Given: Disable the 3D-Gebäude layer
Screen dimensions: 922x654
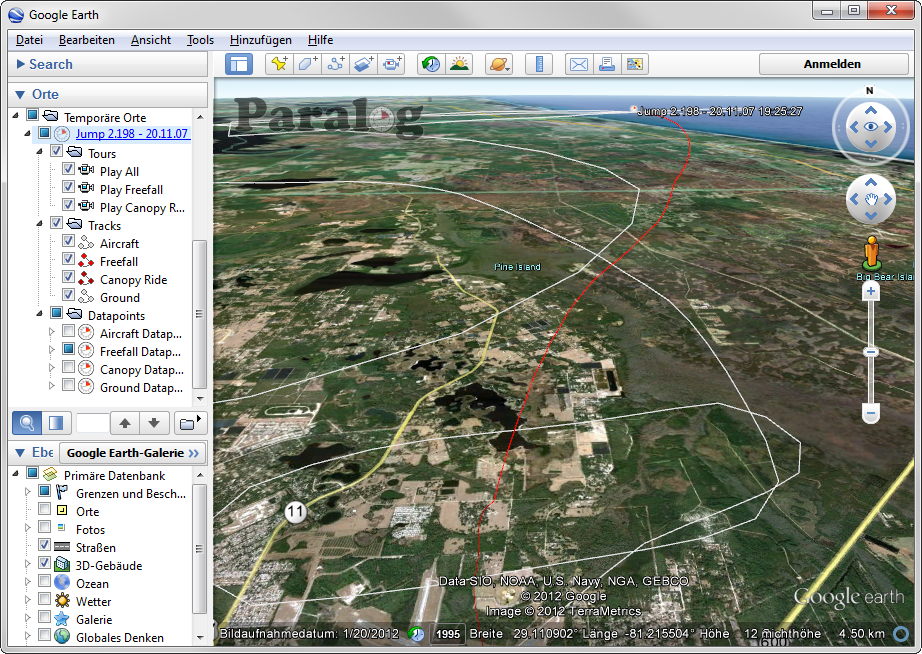Looking at the screenshot, I should tap(44, 564).
